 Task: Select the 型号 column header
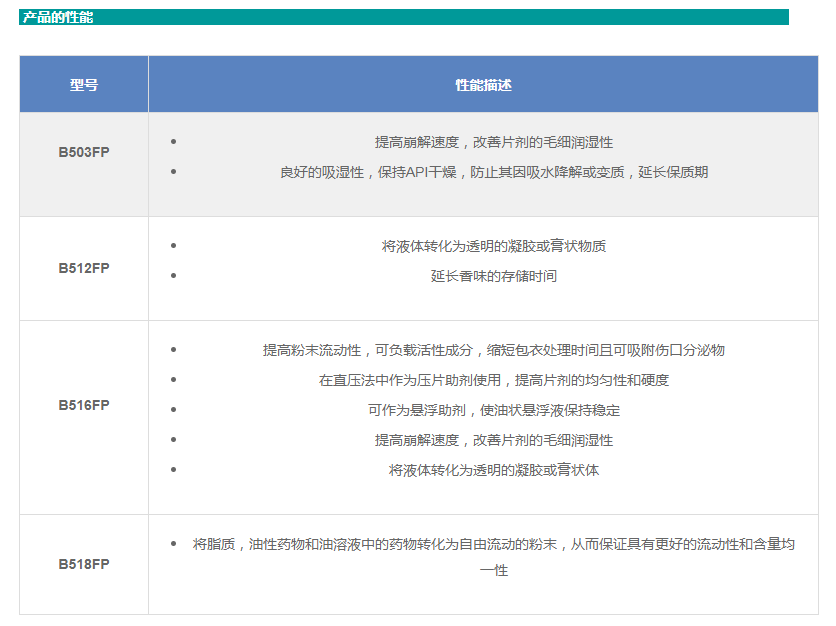(x=84, y=85)
